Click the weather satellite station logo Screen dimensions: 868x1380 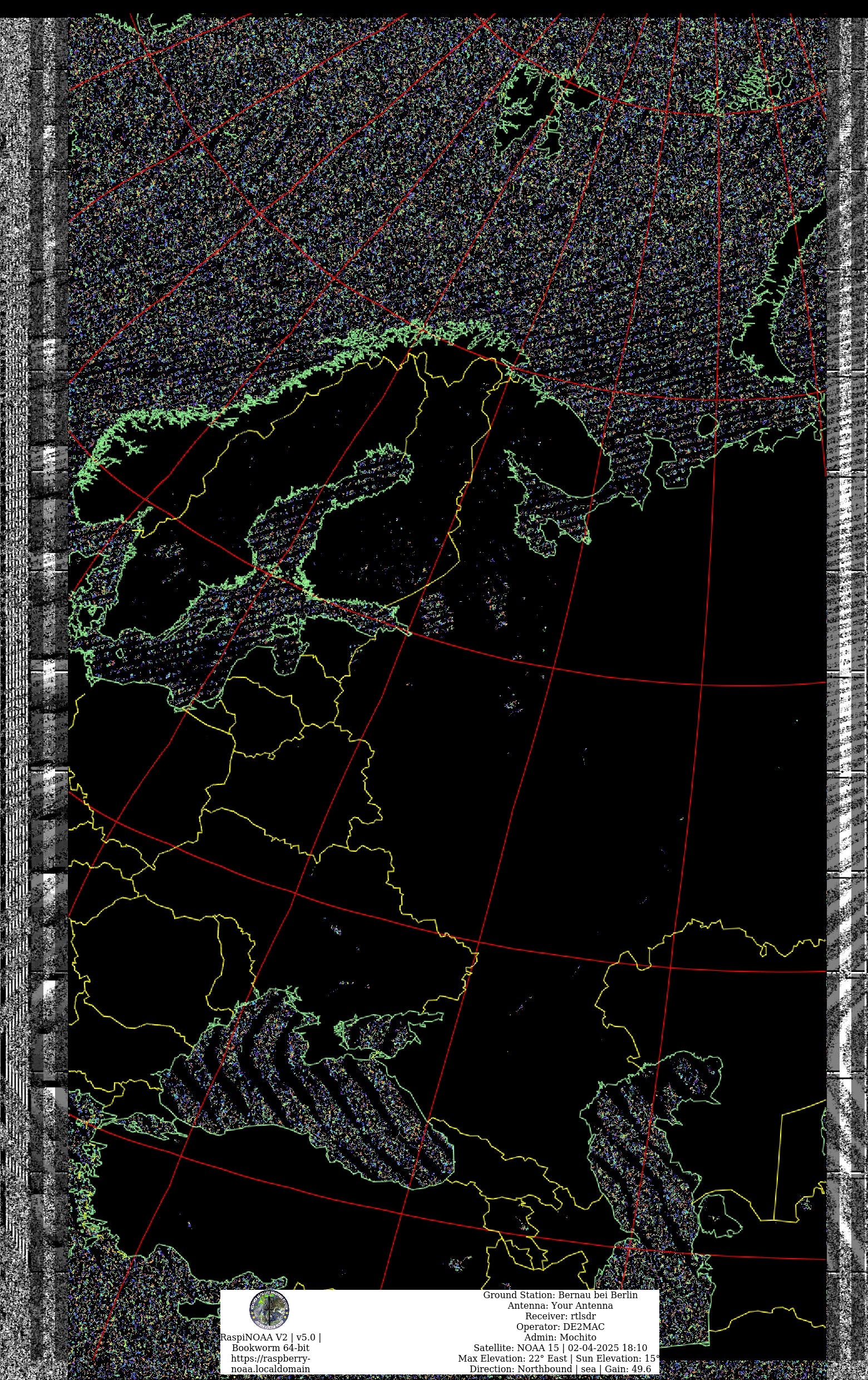[269, 1310]
